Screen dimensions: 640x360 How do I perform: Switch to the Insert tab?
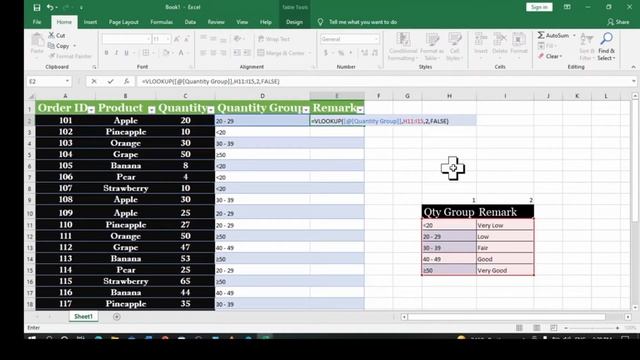90,22
